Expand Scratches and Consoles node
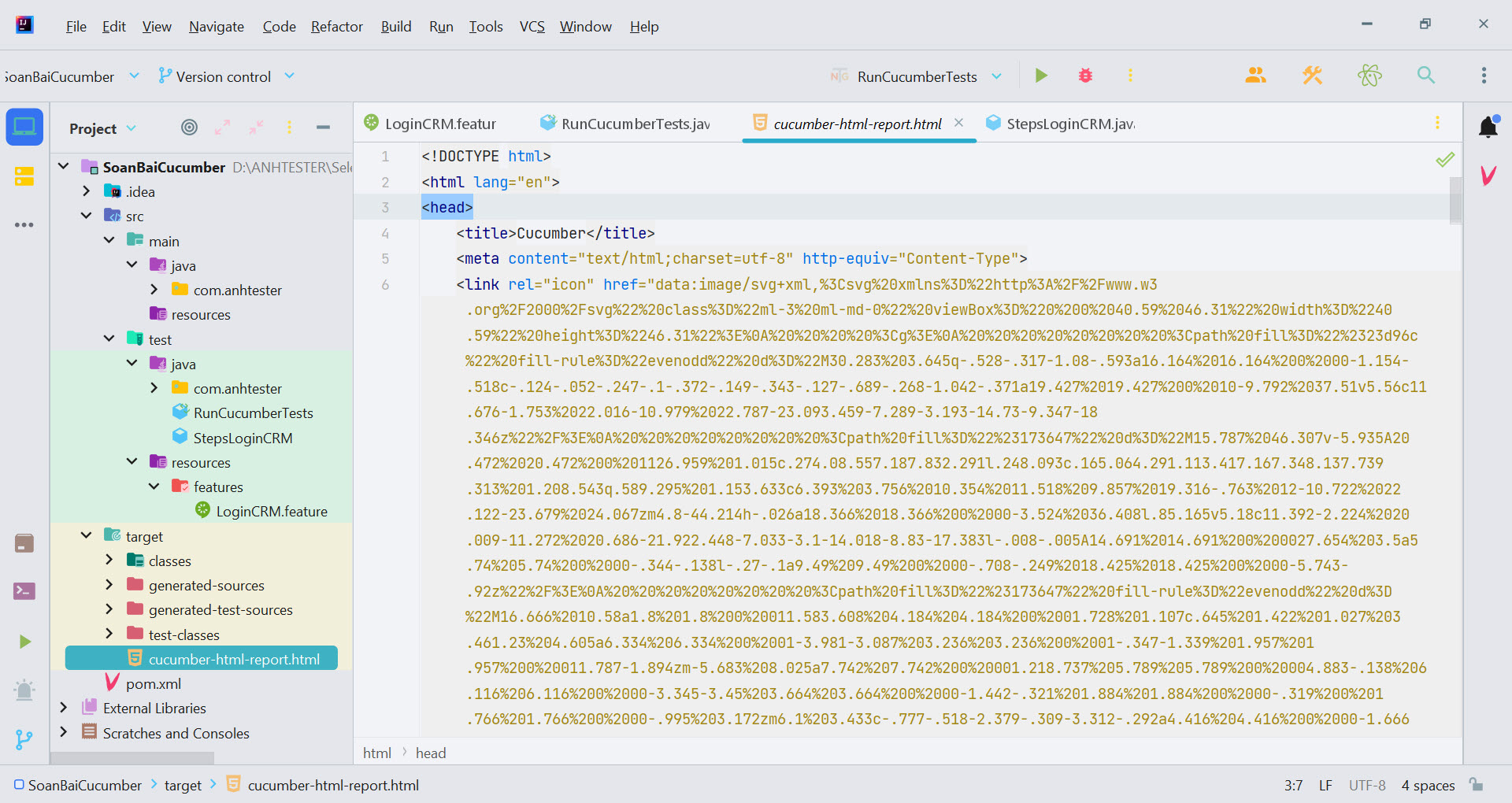1512x803 pixels. pos(64,732)
